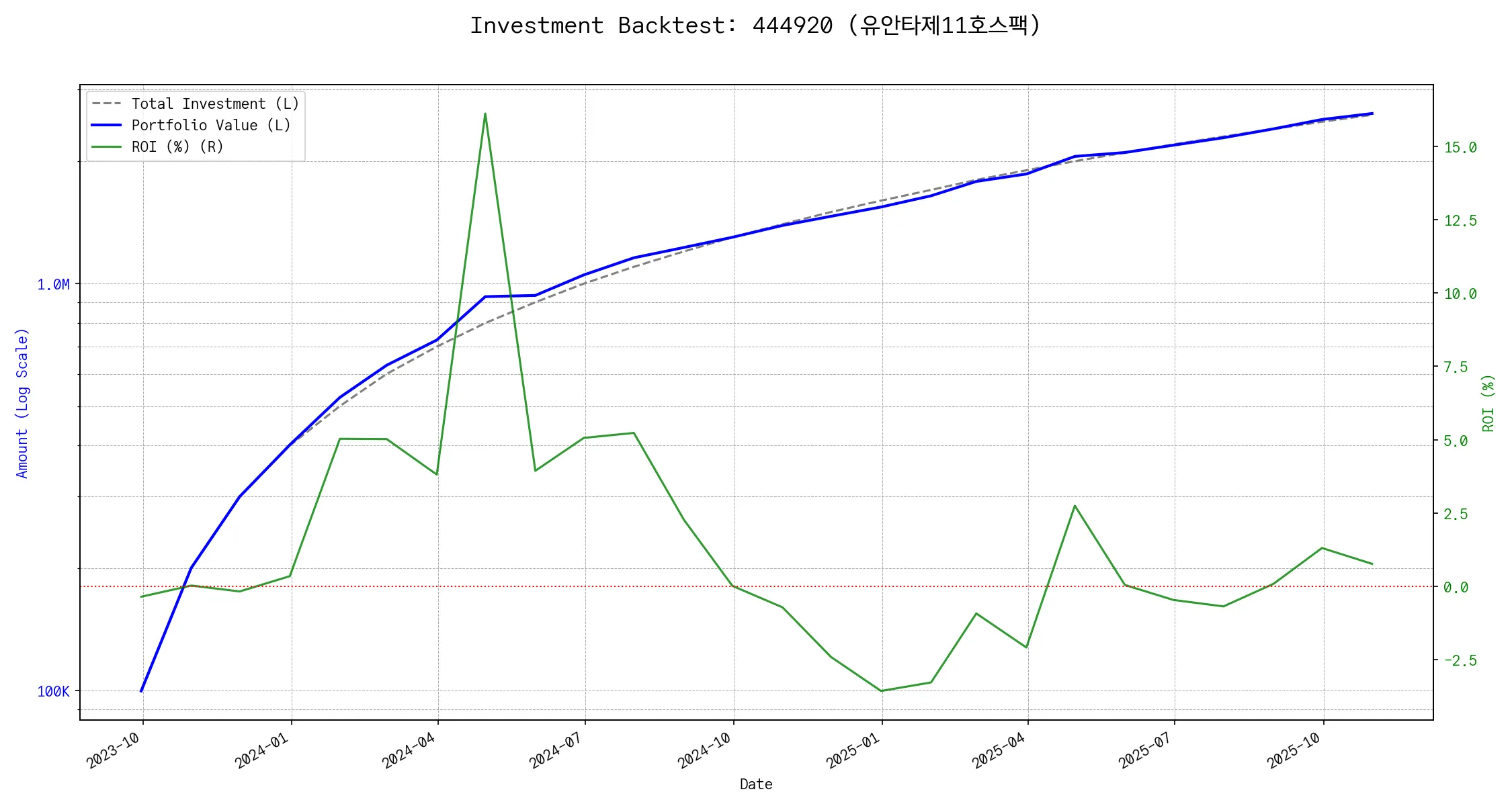1512x806 pixels.
Task: Click the Total Investment legend entry
Action: tap(214, 104)
